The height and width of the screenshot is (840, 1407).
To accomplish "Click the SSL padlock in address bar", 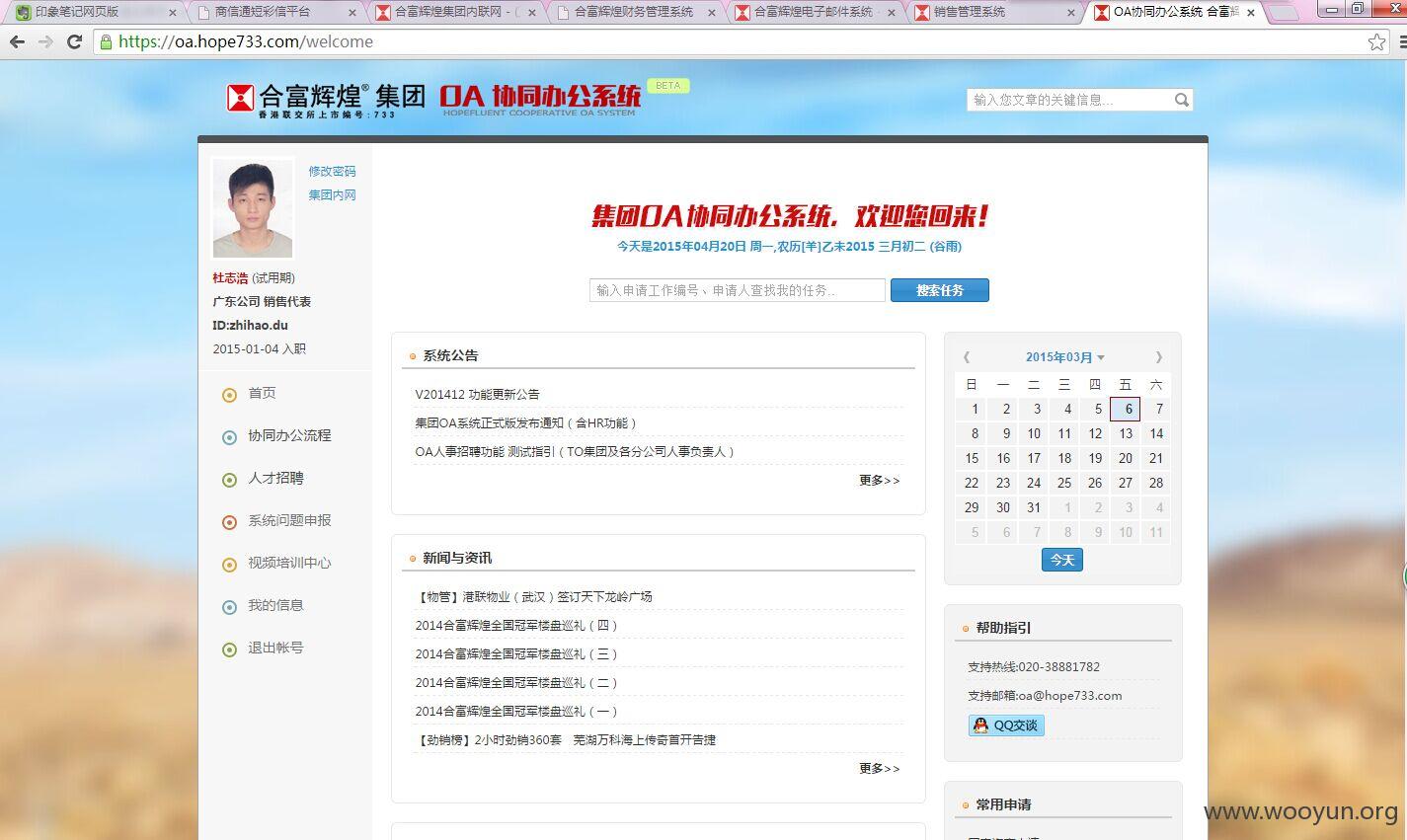I will tap(106, 41).
